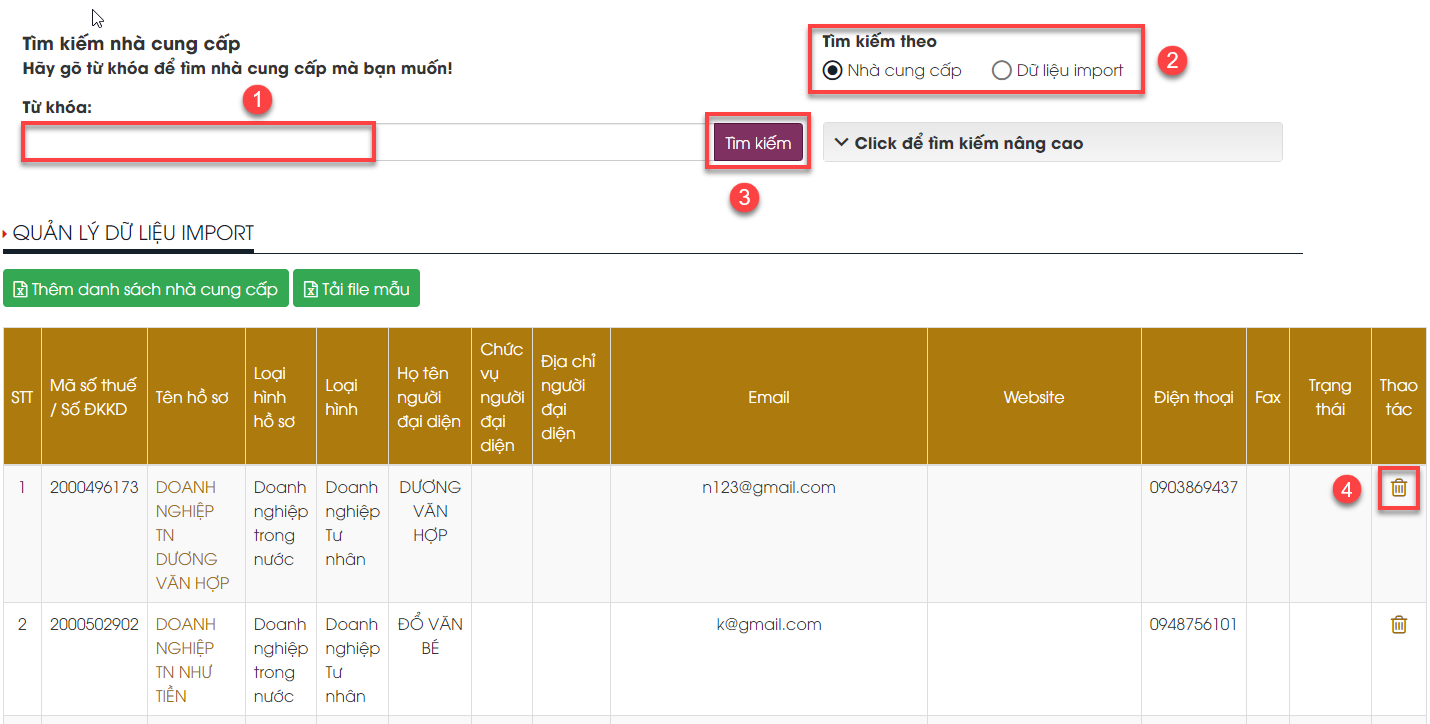The width and height of the screenshot is (1430, 724).
Task: Click phone number 0948756101
Action: pyautogui.click(x=1194, y=625)
